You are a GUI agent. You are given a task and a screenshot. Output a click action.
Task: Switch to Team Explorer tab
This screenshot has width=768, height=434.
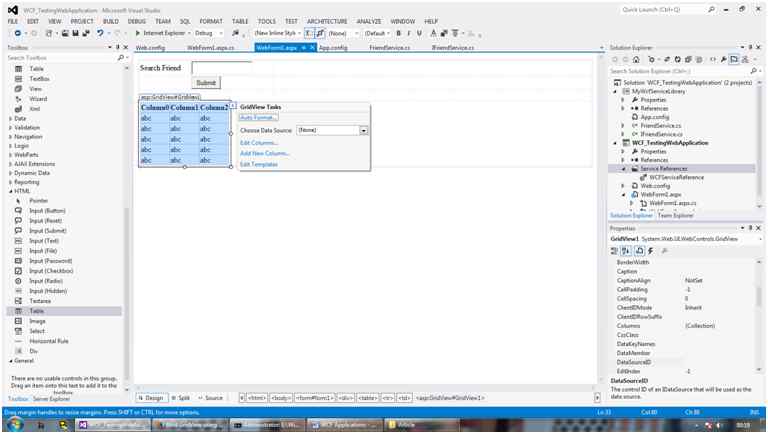(x=675, y=216)
